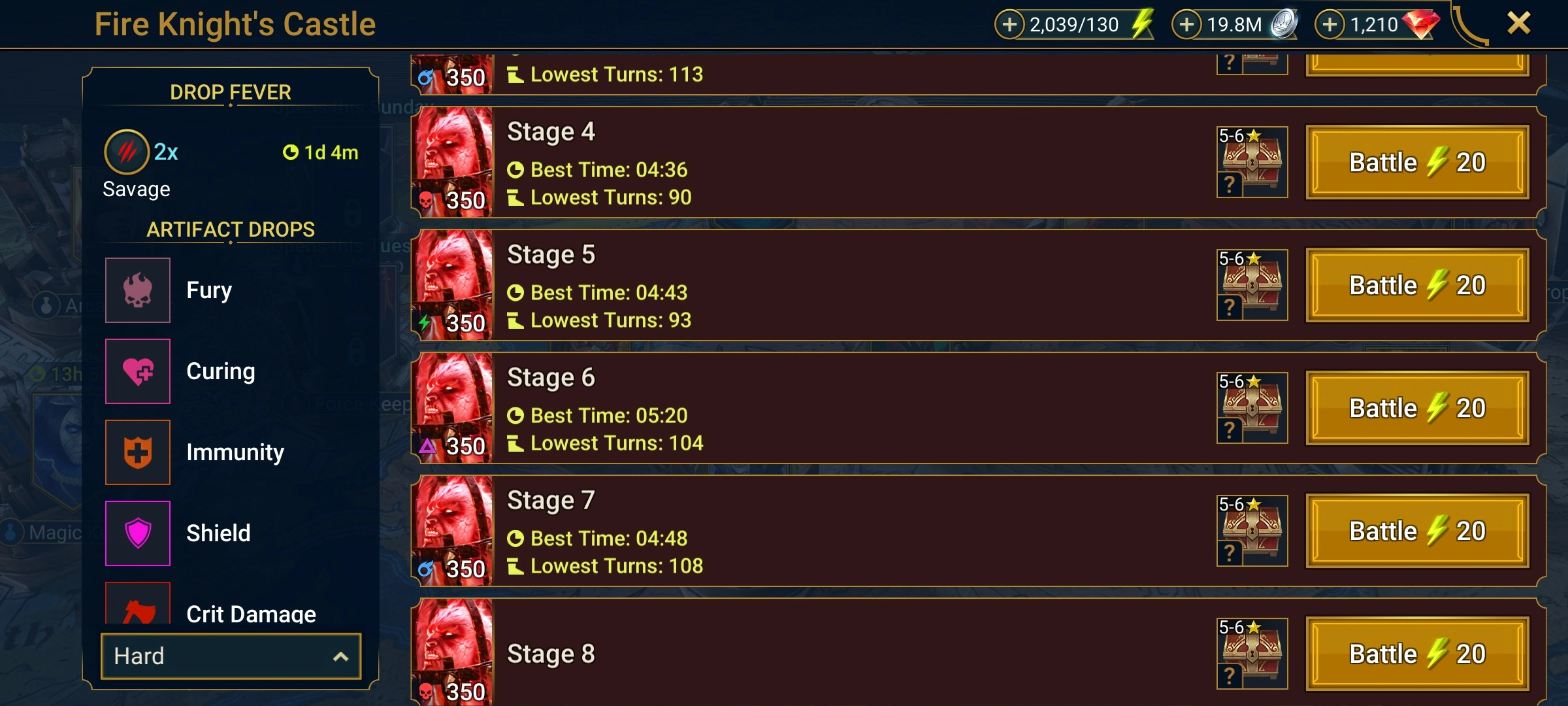The width and height of the screenshot is (1568, 706).
Task: Add silver with the plus icon
Action: tap(1186, 25)
